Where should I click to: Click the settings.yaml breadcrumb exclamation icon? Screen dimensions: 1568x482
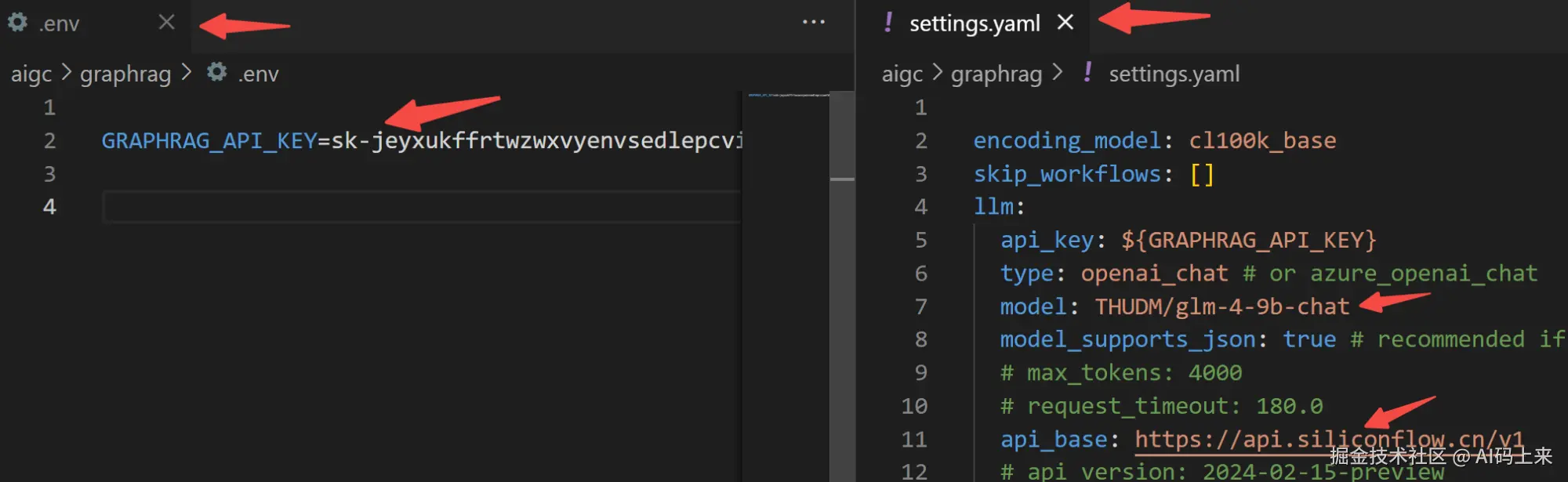tap(1087, 73)
